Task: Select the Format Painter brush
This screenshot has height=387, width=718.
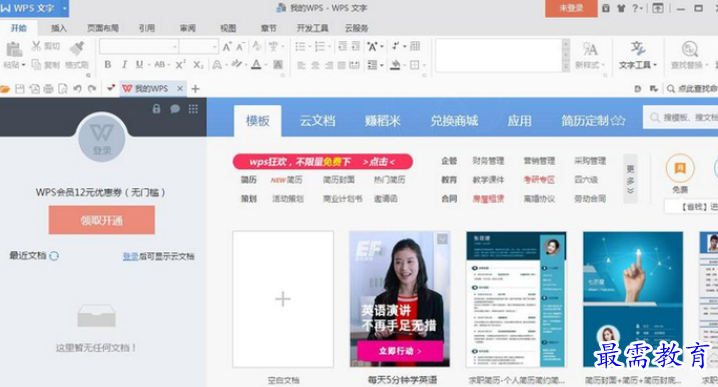Action: tap(76, 49)
